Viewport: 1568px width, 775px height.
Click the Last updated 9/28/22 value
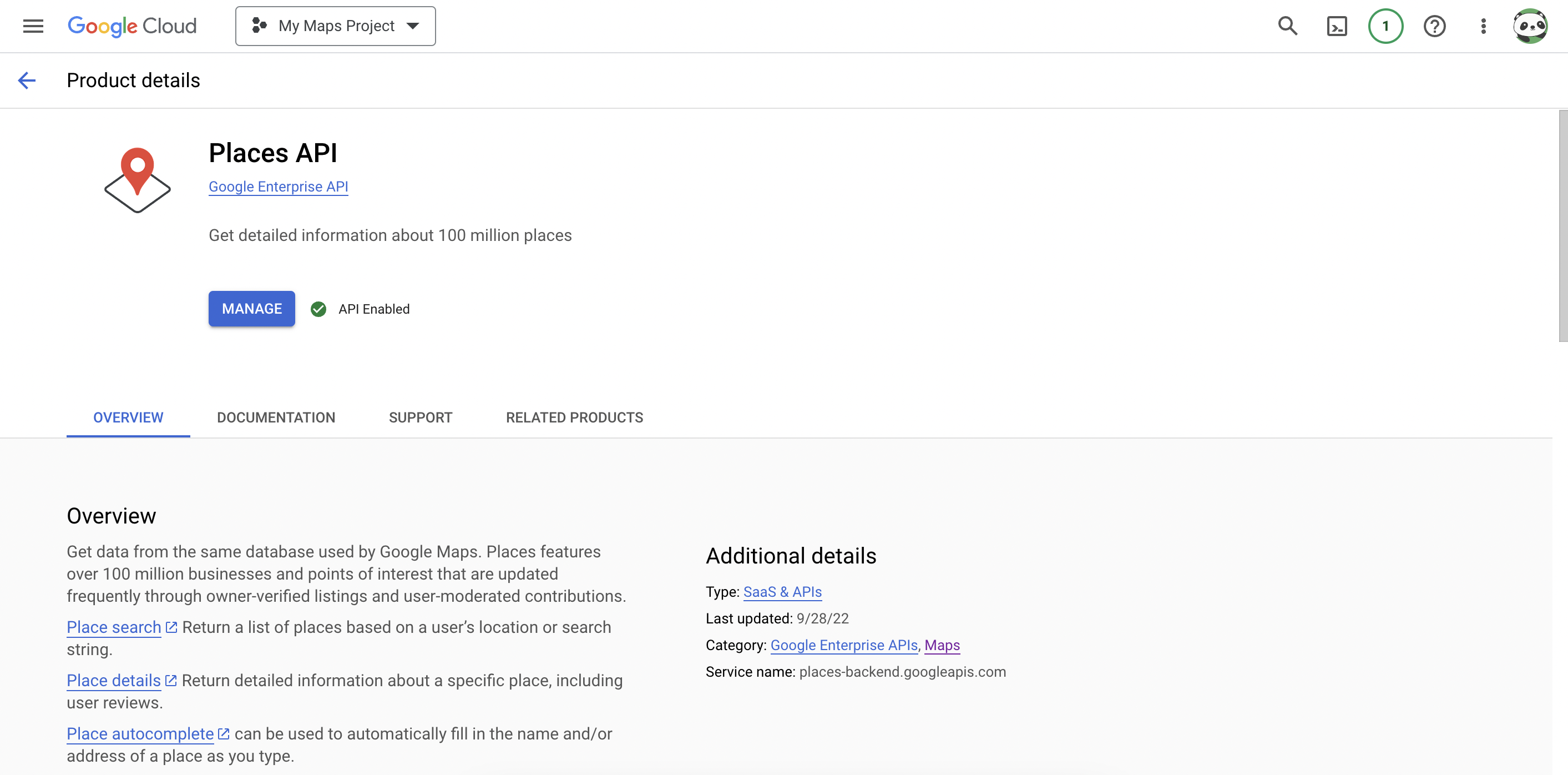(x=822, y=618)
